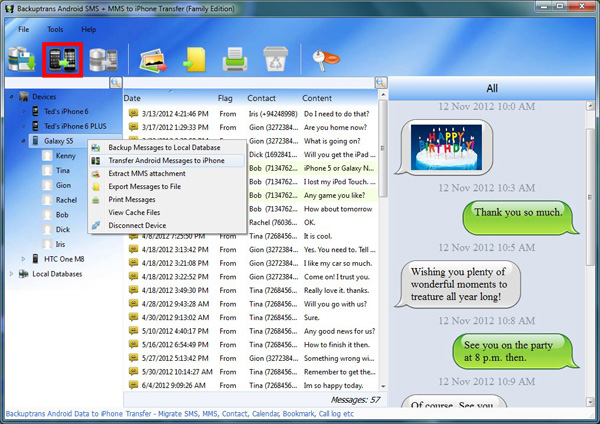Choose View Cache Files

[167, 212]
